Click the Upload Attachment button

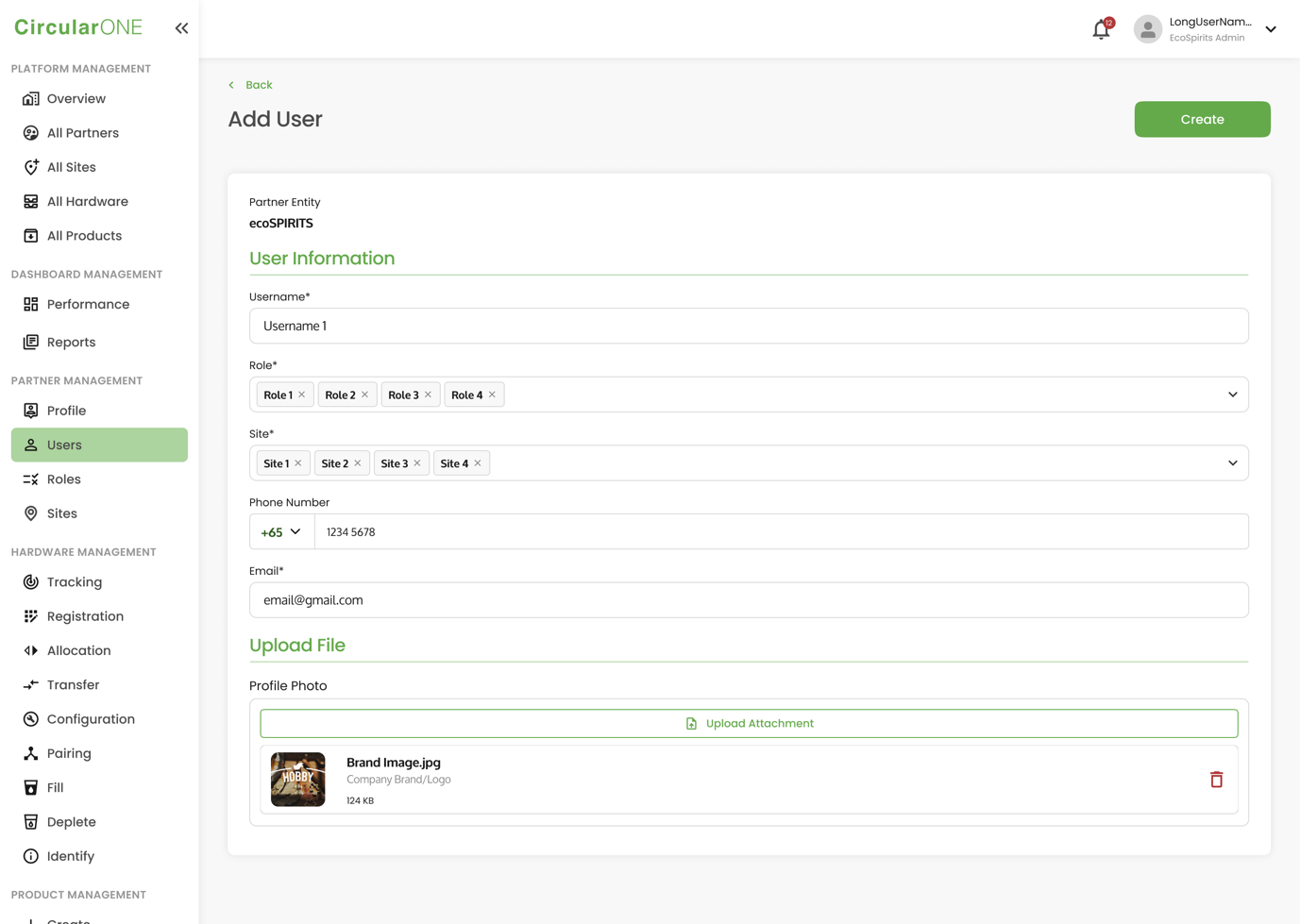pos(749,724)
